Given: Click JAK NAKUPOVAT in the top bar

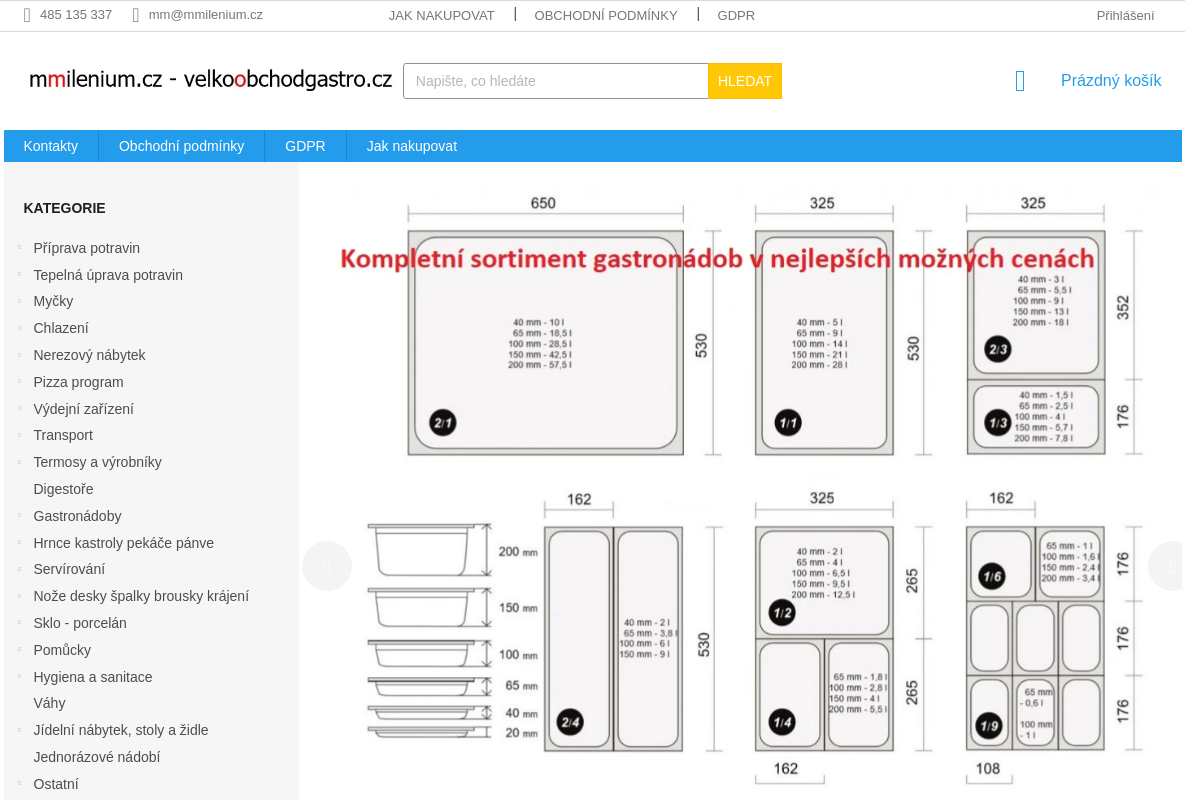Looking at the screenshot, I should point(441,15).
